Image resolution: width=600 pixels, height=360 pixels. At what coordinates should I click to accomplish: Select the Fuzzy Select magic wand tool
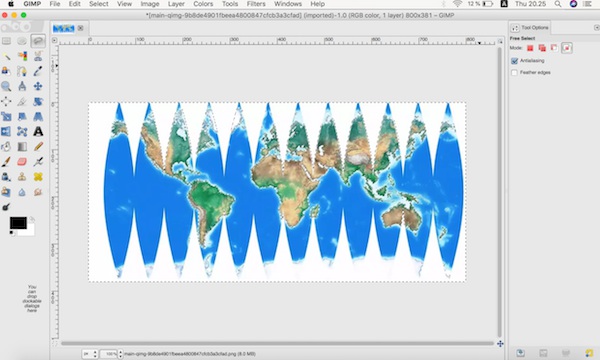[x=6, y=56]
